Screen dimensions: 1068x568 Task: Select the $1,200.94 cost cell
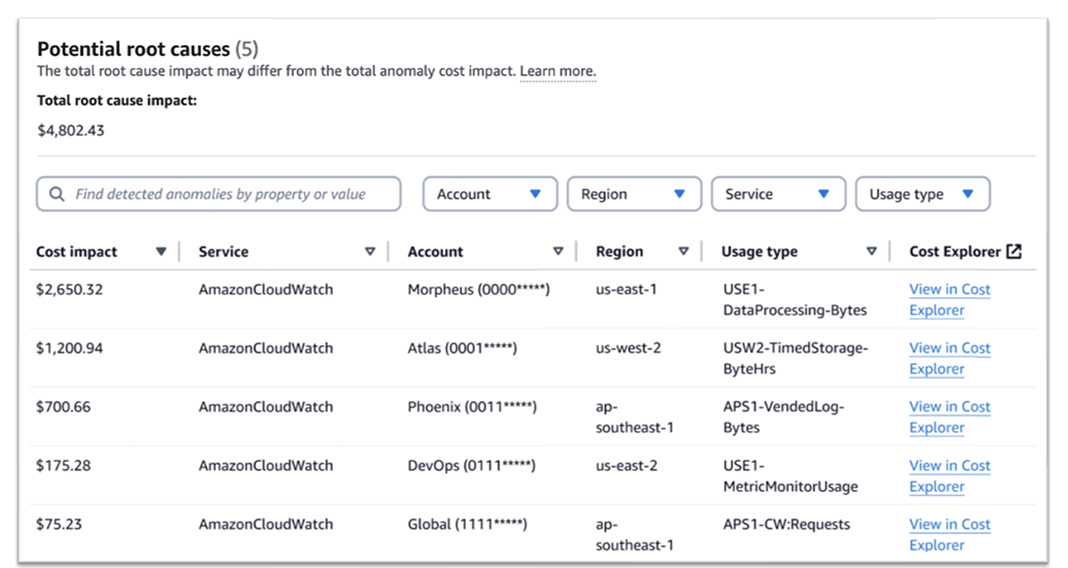[x=69, y=348]
